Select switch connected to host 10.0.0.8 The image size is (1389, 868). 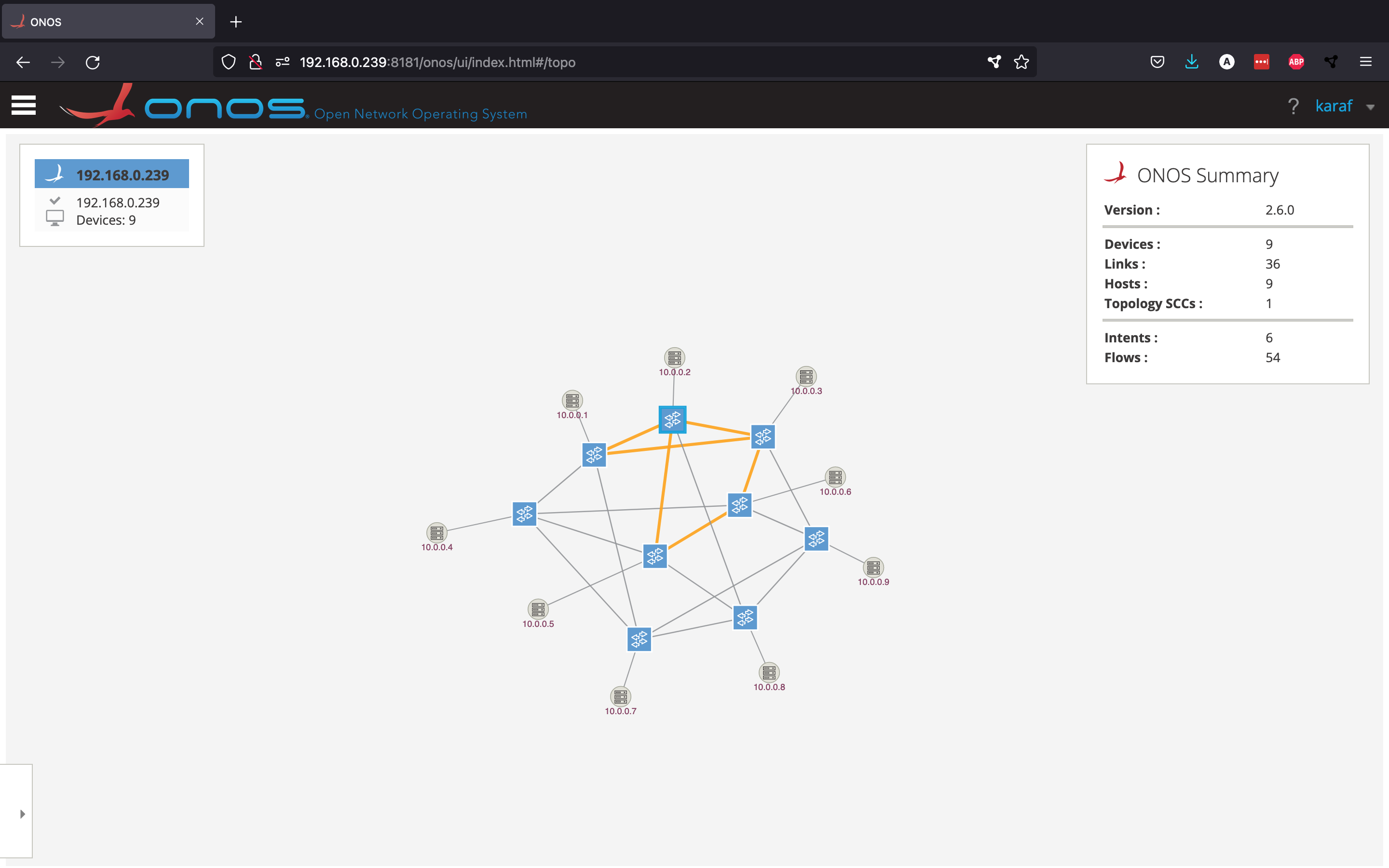point(745,618)
